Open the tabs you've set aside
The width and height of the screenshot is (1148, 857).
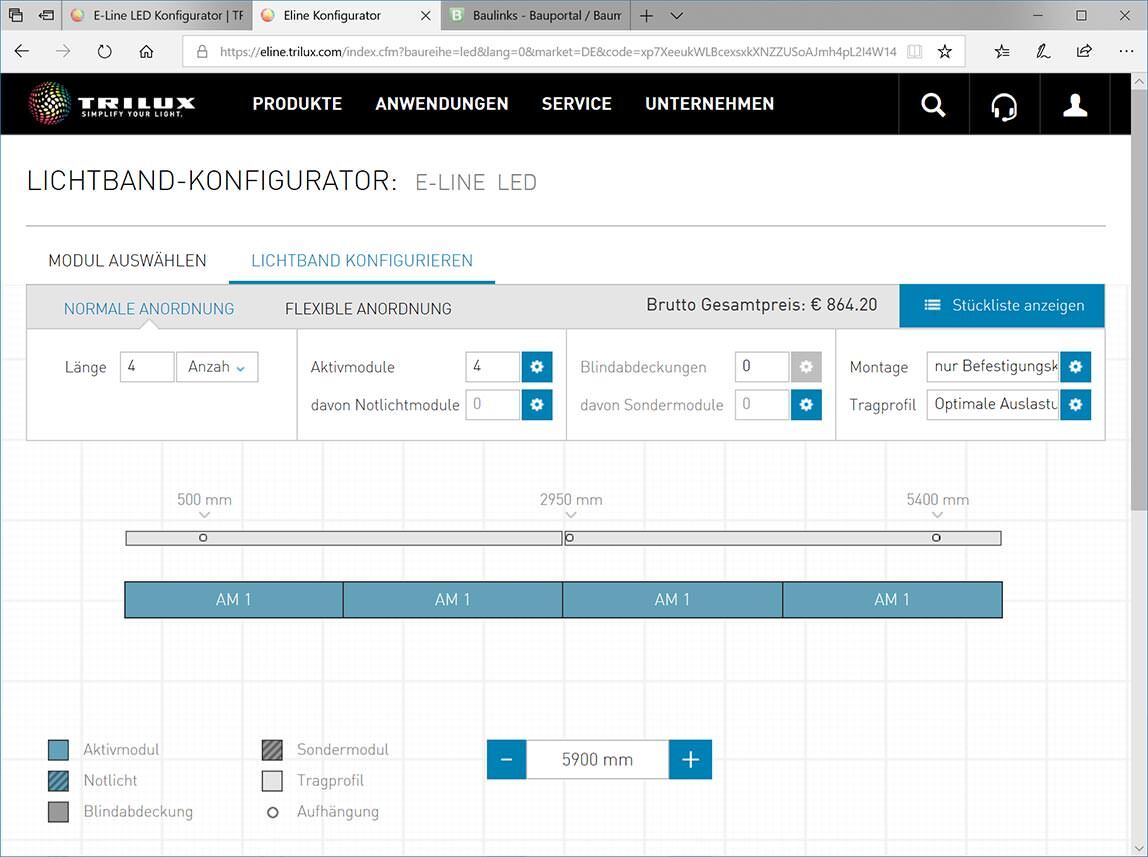point(15,15)
